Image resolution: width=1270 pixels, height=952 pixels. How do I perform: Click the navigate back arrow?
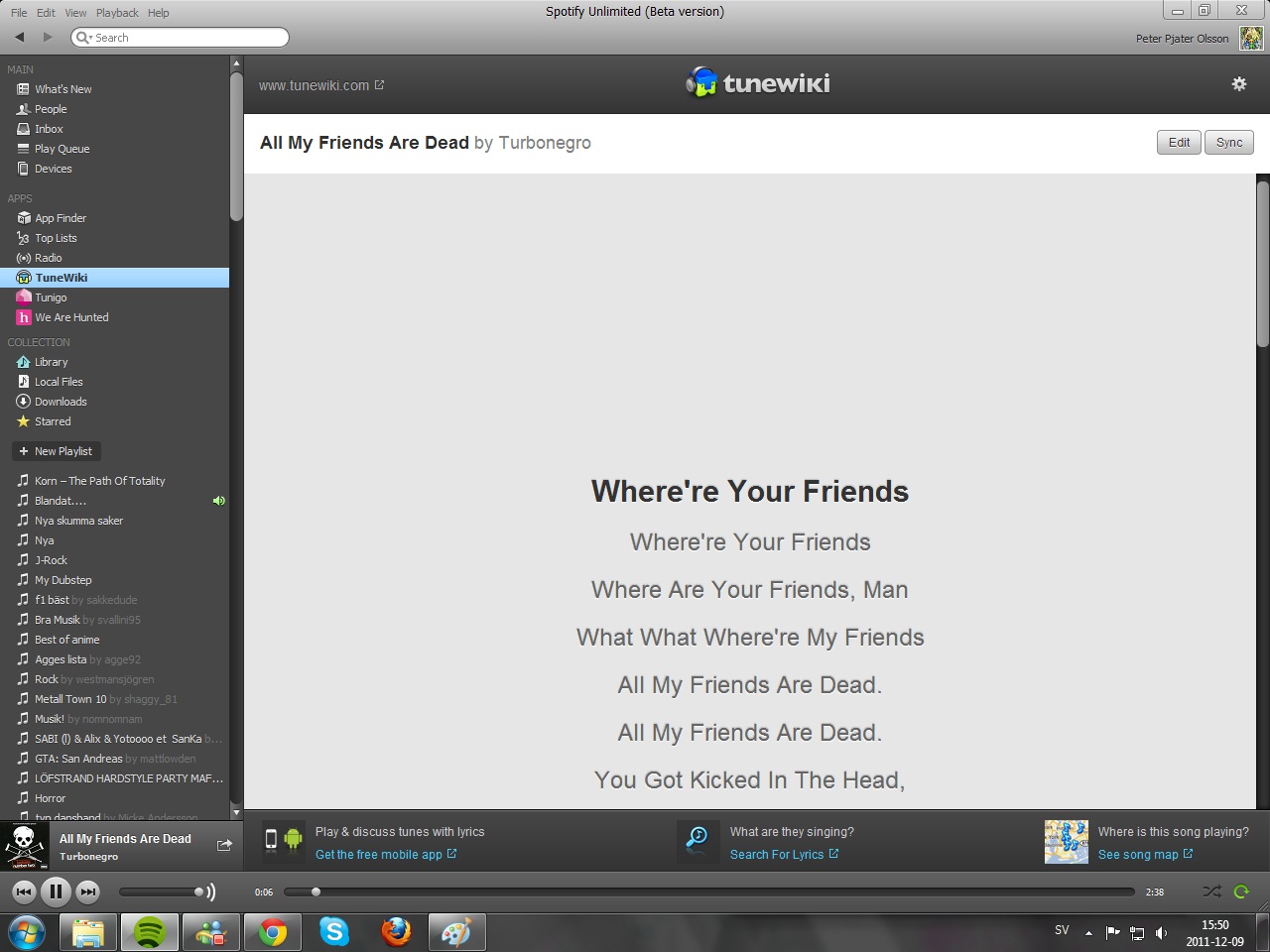19,37
